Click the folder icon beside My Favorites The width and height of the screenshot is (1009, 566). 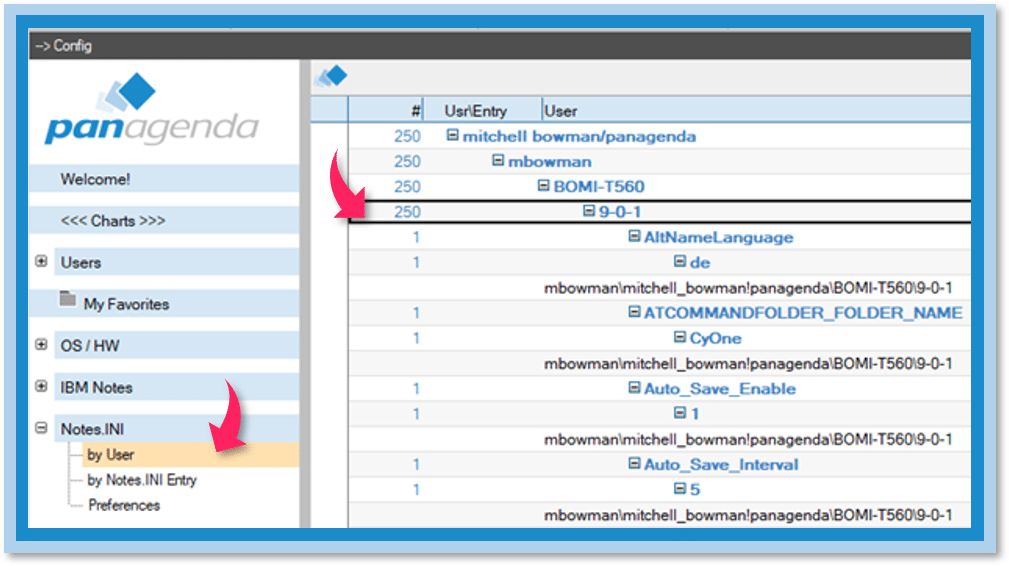click(x=67, y=301)
